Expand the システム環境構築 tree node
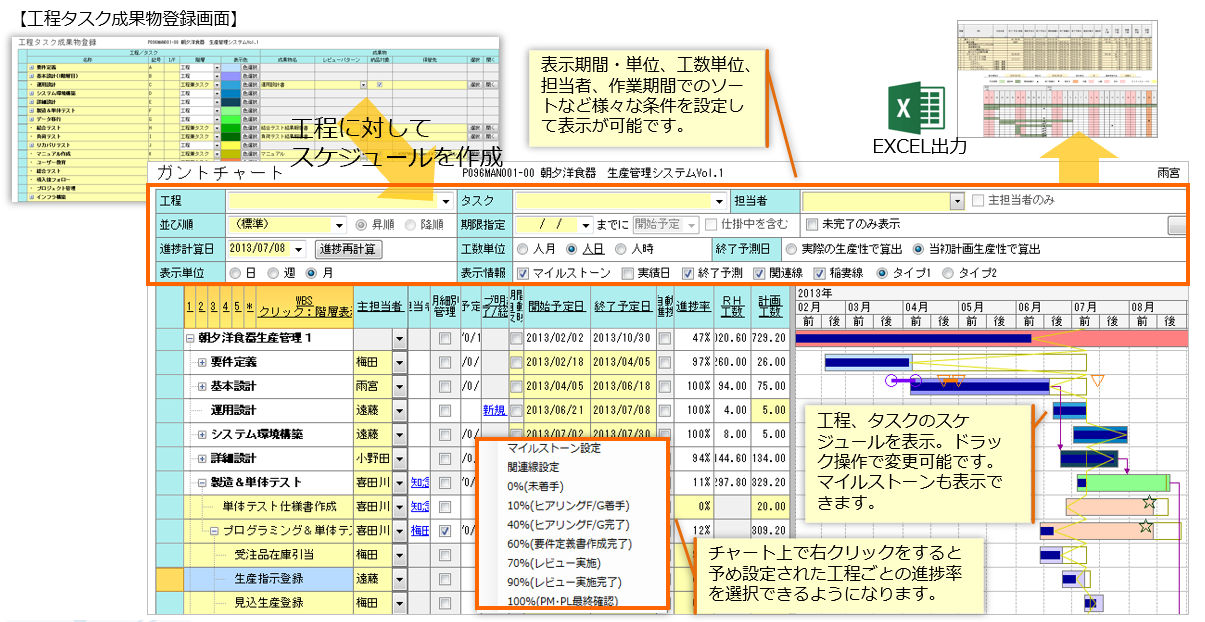 click(x=201, y=434)
